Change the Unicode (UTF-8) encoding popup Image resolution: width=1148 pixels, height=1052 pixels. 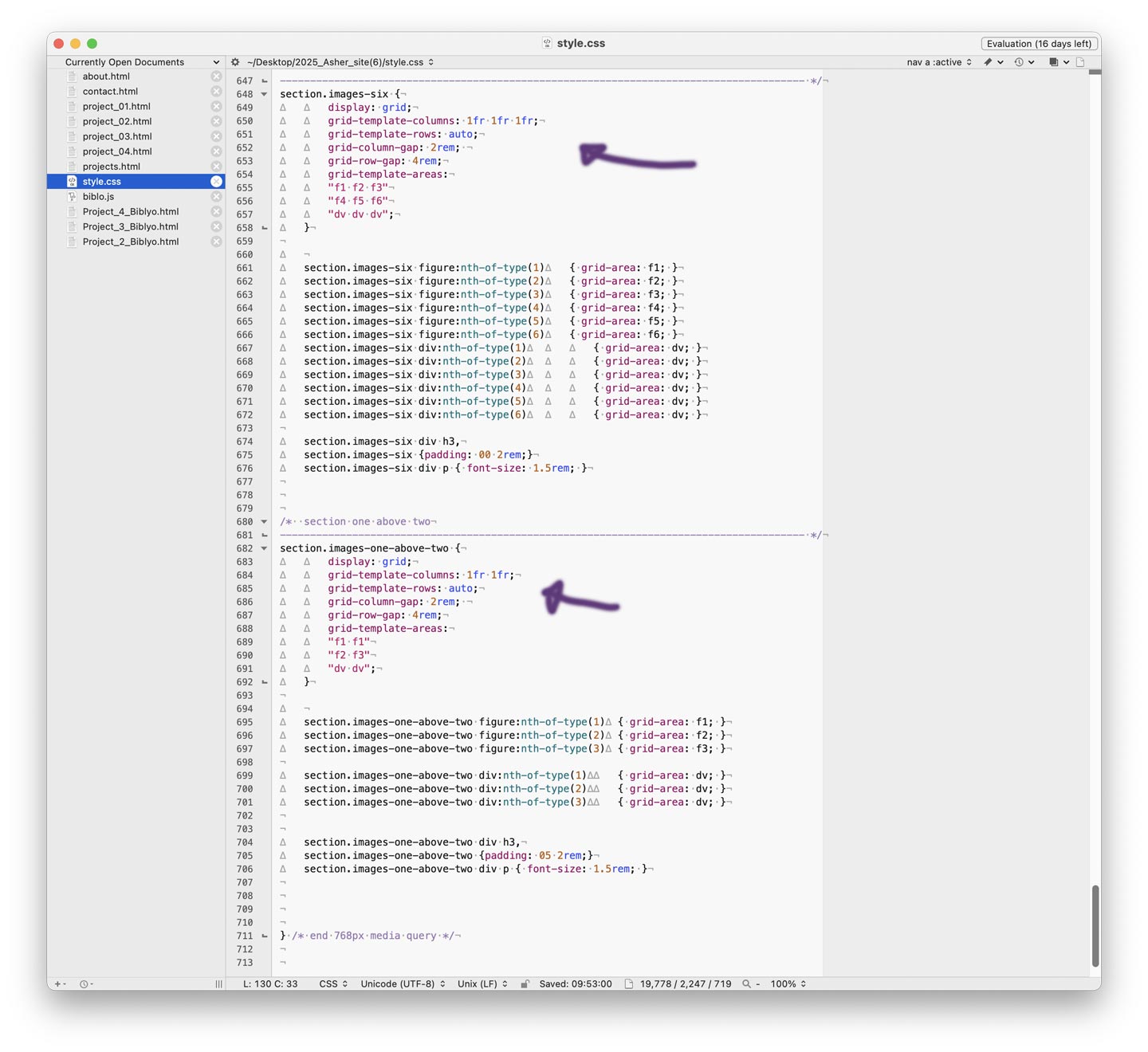tap(403, 984)
